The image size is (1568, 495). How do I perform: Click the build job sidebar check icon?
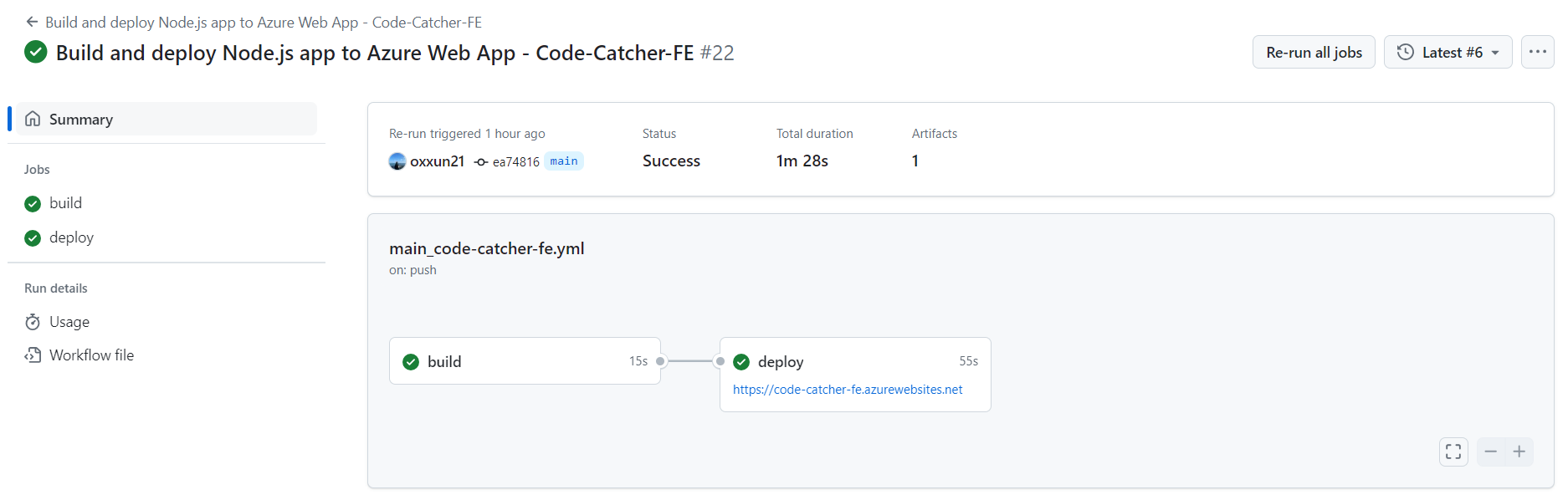tap(33, 204)
